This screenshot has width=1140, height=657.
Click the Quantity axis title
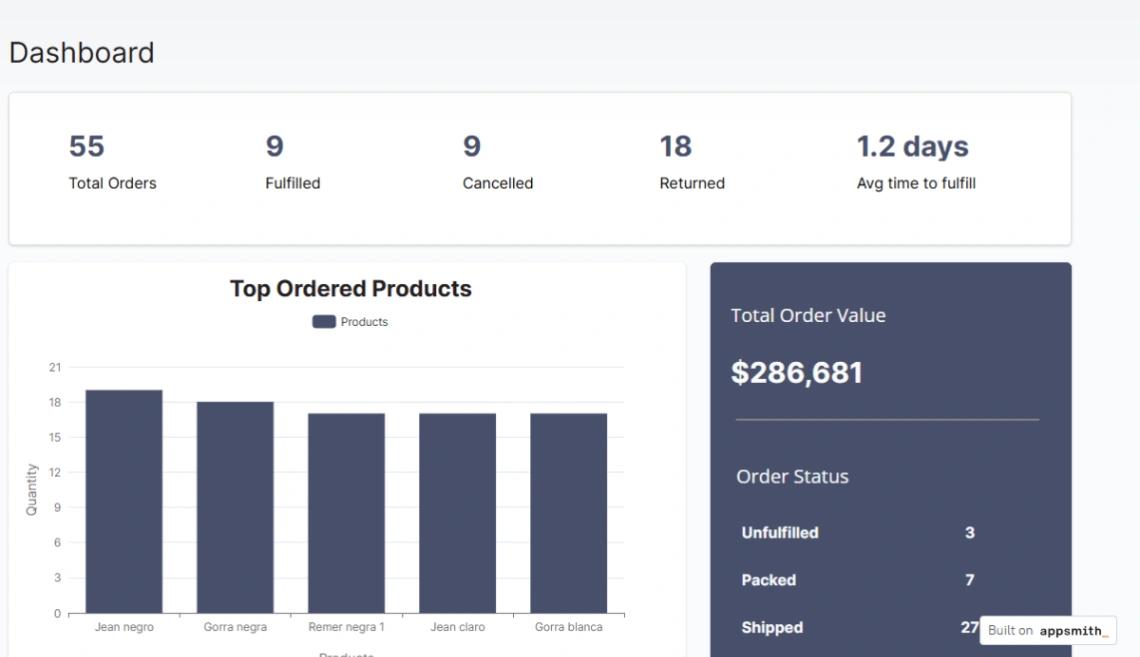click(31, 490)
